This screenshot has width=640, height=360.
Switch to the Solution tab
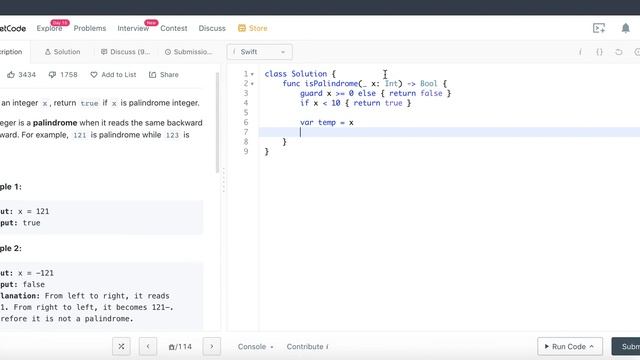pyautogui.click(x=62, y=52)
